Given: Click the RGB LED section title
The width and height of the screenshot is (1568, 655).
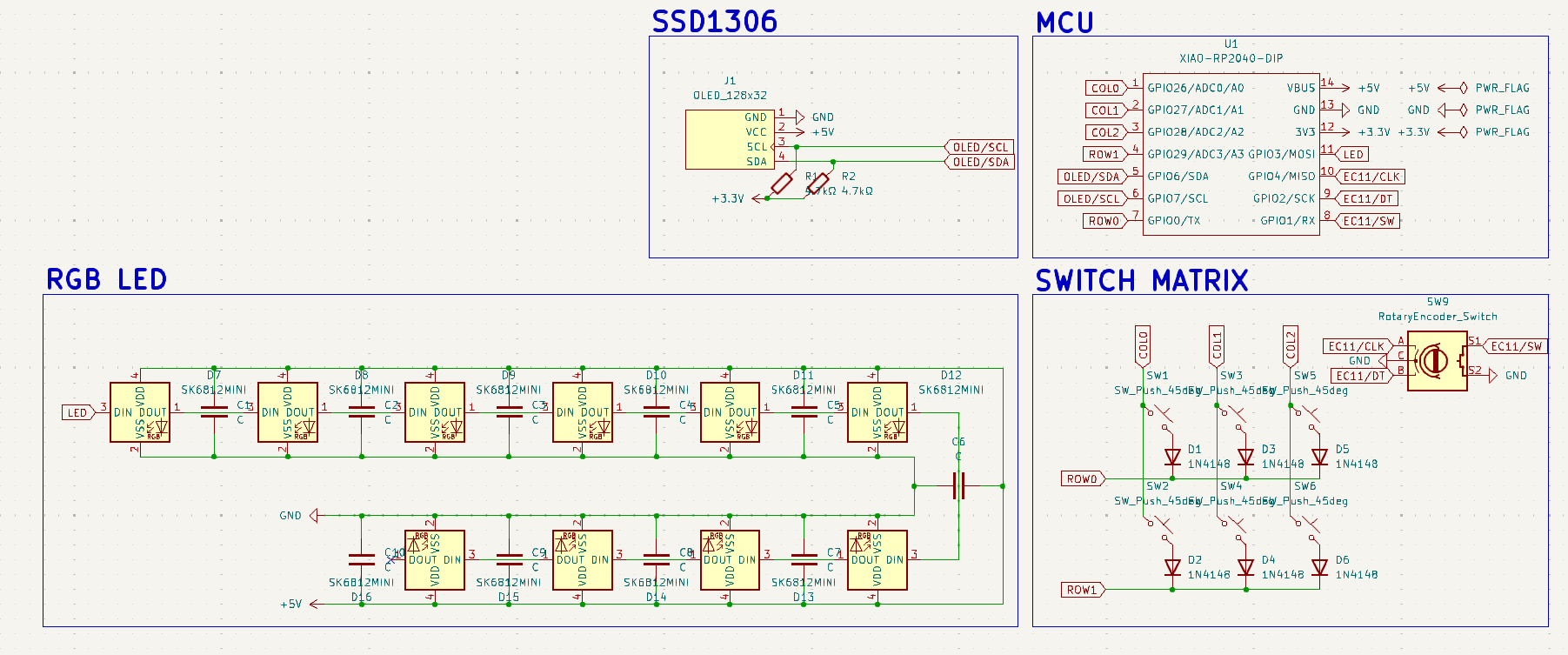Looking at the screenshot, I should pos(106,280).
